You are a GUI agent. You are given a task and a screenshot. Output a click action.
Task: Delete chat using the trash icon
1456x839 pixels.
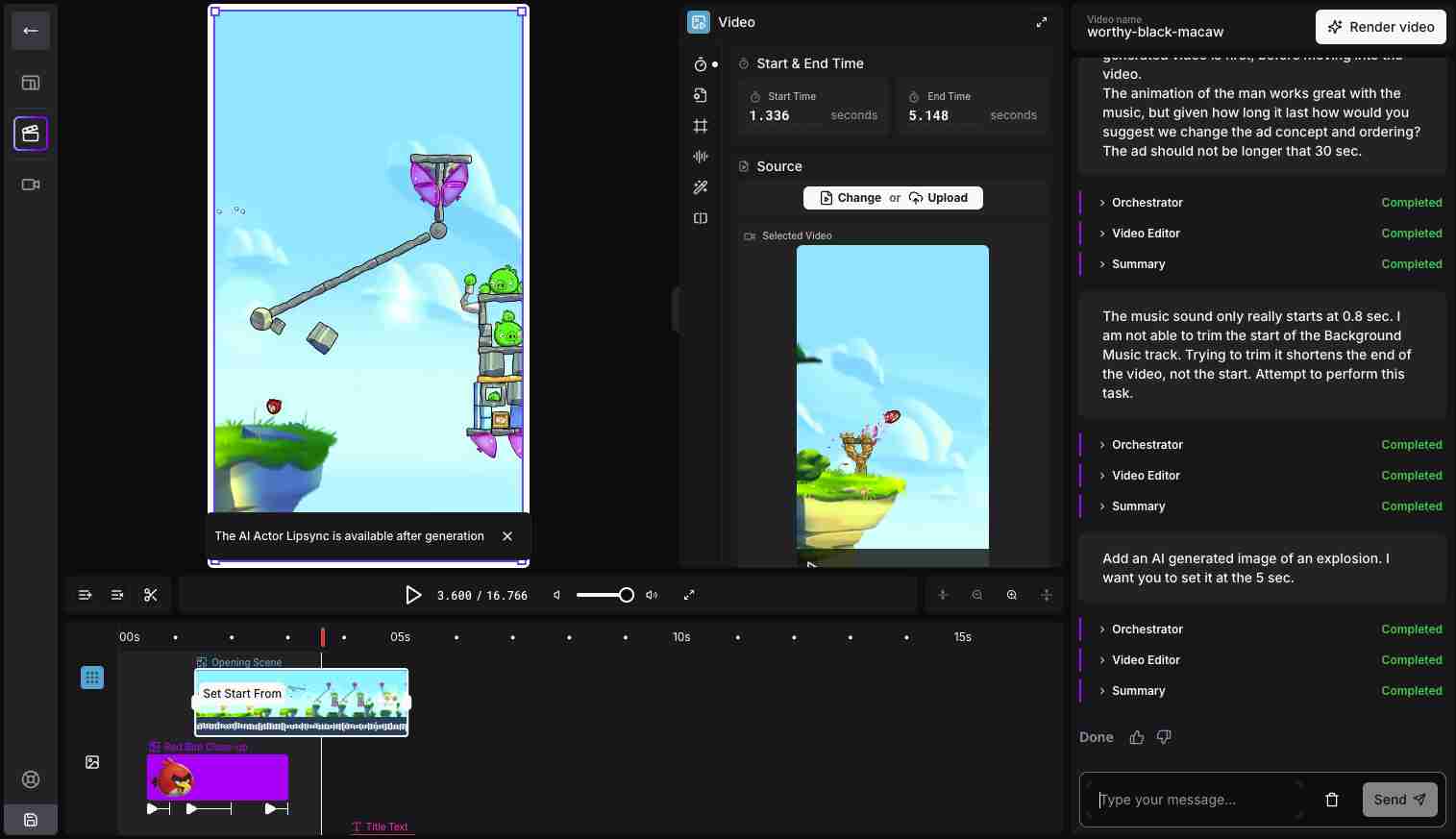pyautogui.click(x=1332, y=800)
